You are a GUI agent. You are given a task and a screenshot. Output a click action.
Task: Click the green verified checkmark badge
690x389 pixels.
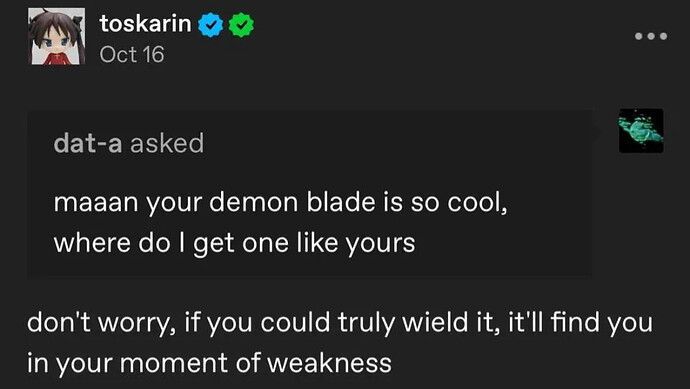[241, 25]
